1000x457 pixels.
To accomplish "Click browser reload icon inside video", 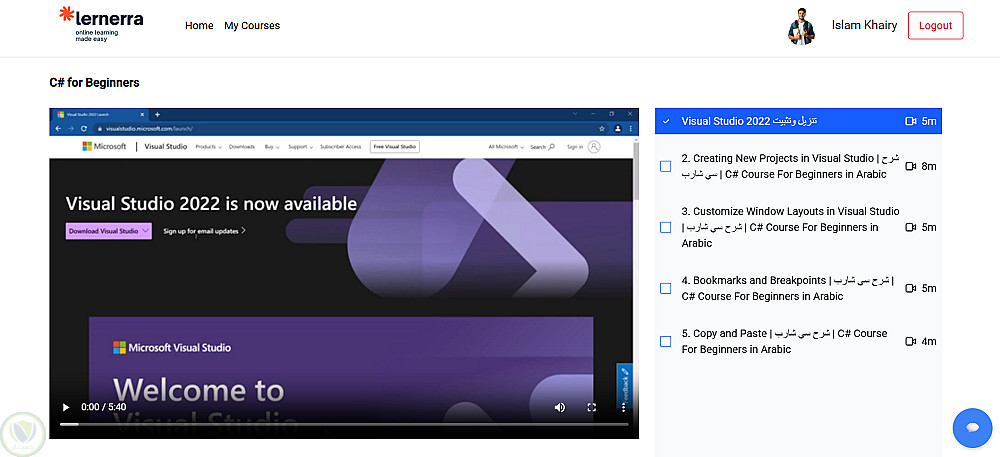I will (84, 128).
